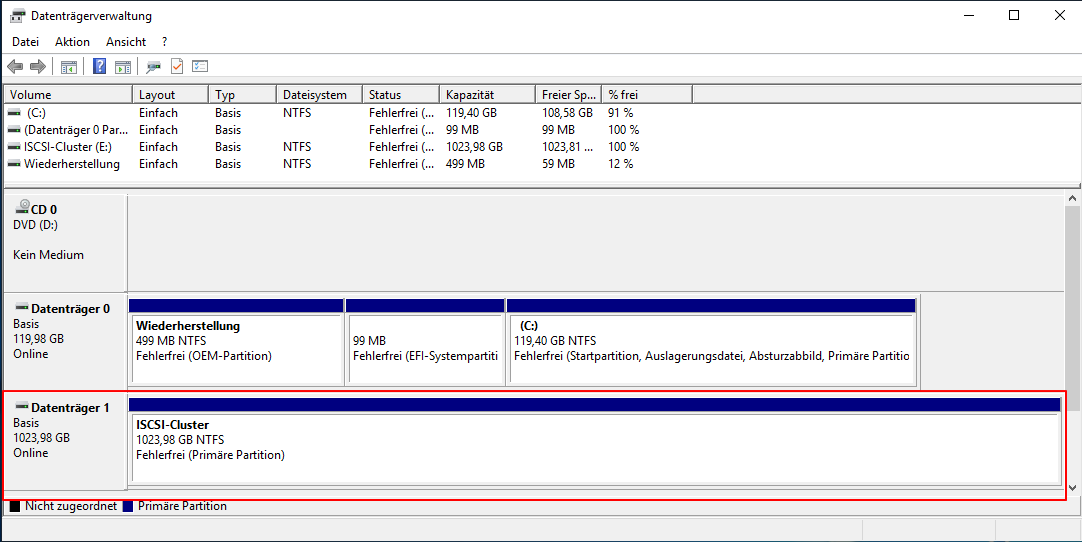Click the 108,58 GB free space cell
The height and width of the screenshot is (542, 1082).
[567, 113]
